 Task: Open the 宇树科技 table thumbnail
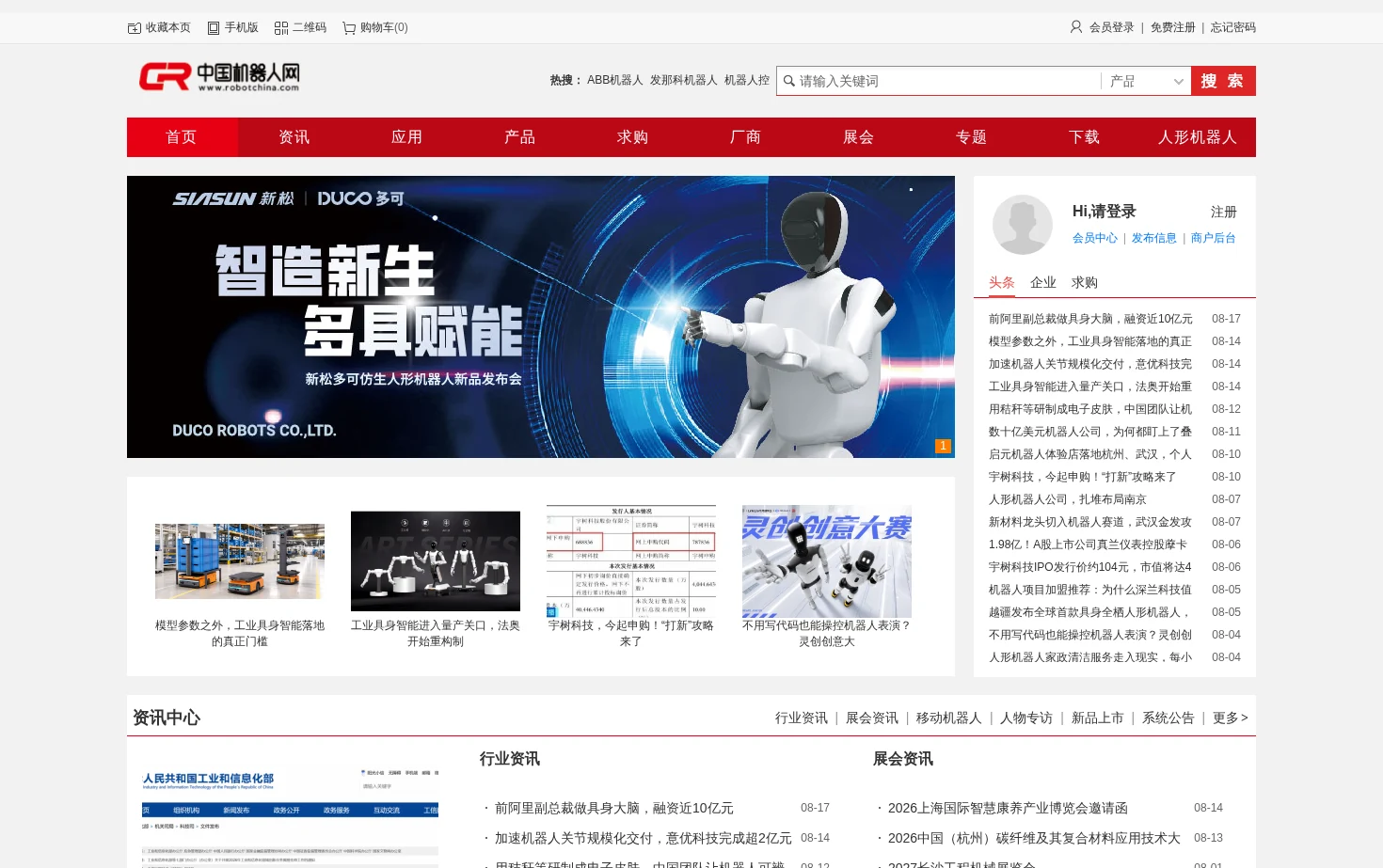tap(631, 561)
